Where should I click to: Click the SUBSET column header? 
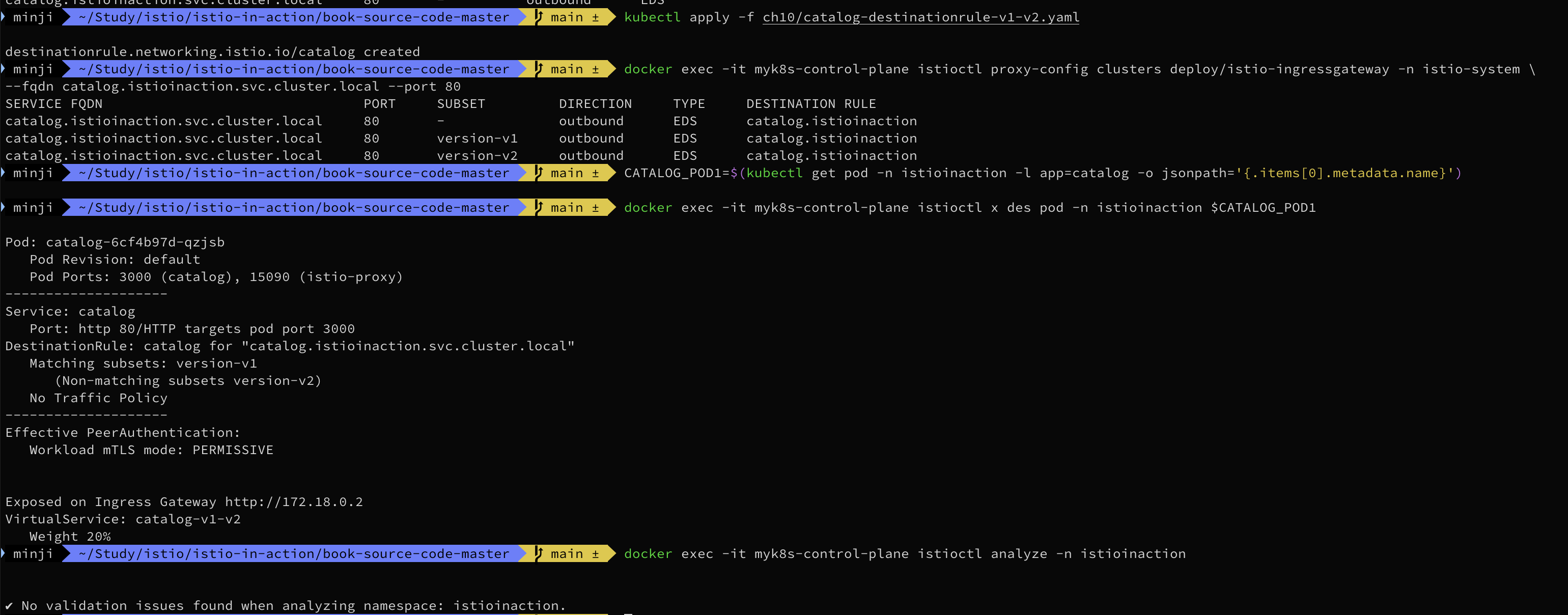tap(461, 103)
